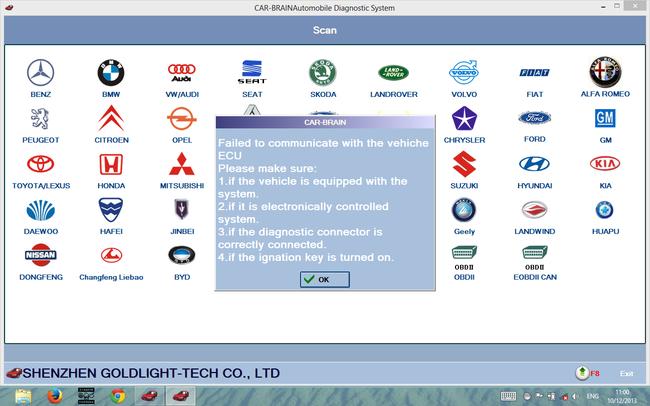Open Firefox from the taskbar
Image resolution: width=650 pixels, height=406 pixels.
(x=55, y=396)
